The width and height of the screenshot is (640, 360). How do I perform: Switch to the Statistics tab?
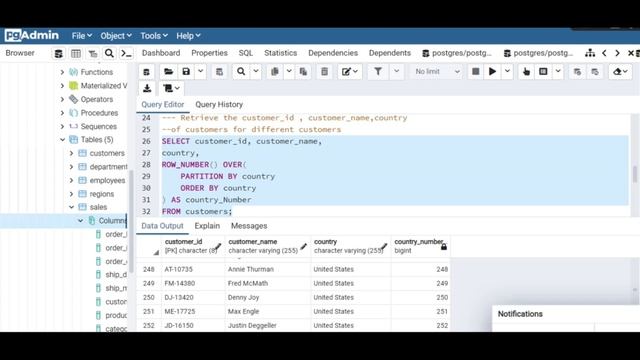point(280,53)
